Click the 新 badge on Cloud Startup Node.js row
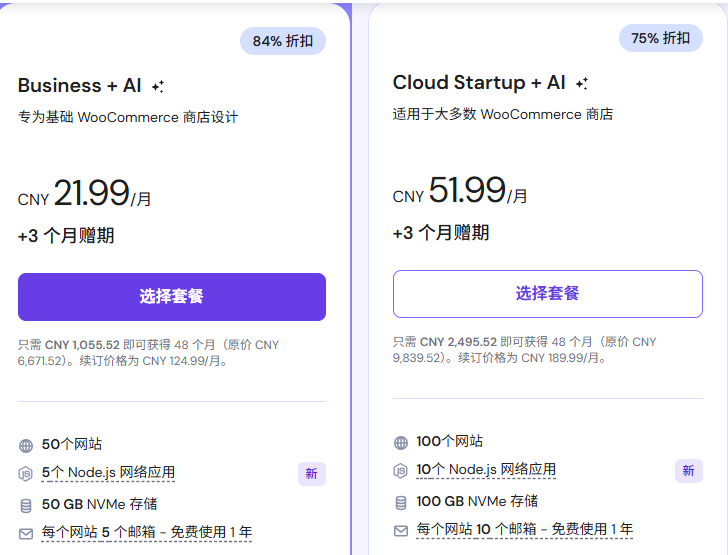This screenshot has width=728, height=555. 689,471
